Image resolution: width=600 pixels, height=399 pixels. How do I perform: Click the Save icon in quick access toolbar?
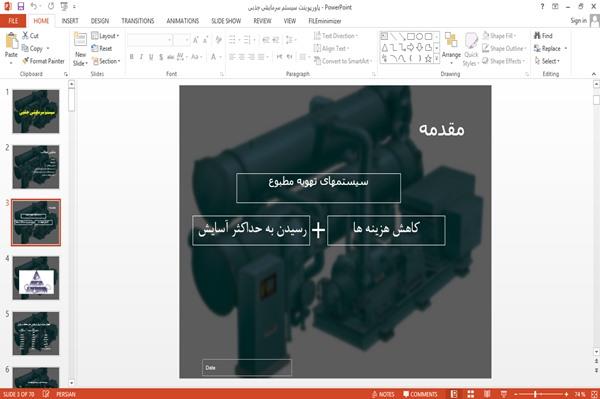(x=21, y=7)
